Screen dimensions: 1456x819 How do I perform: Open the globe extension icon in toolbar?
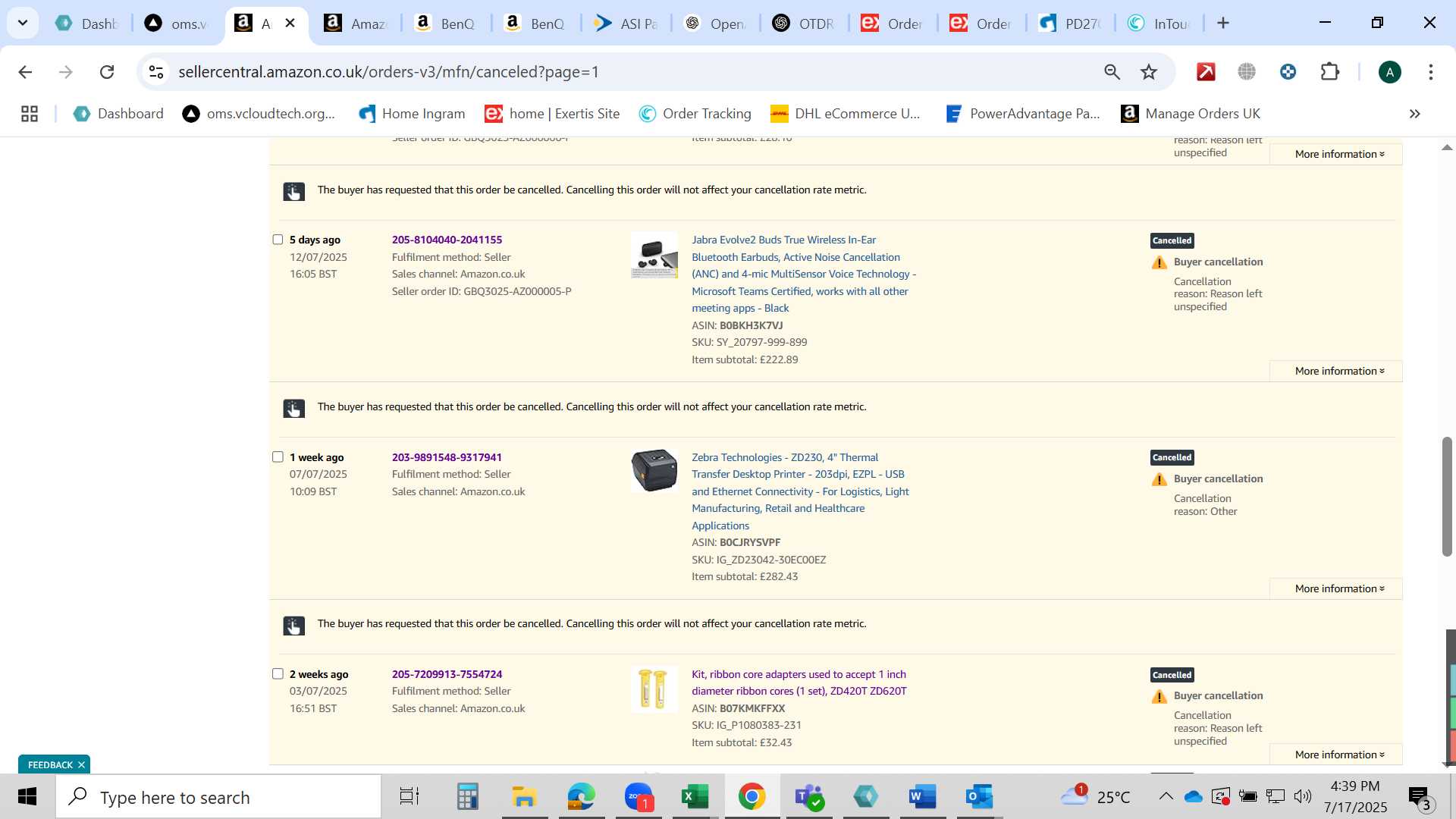1247,72
